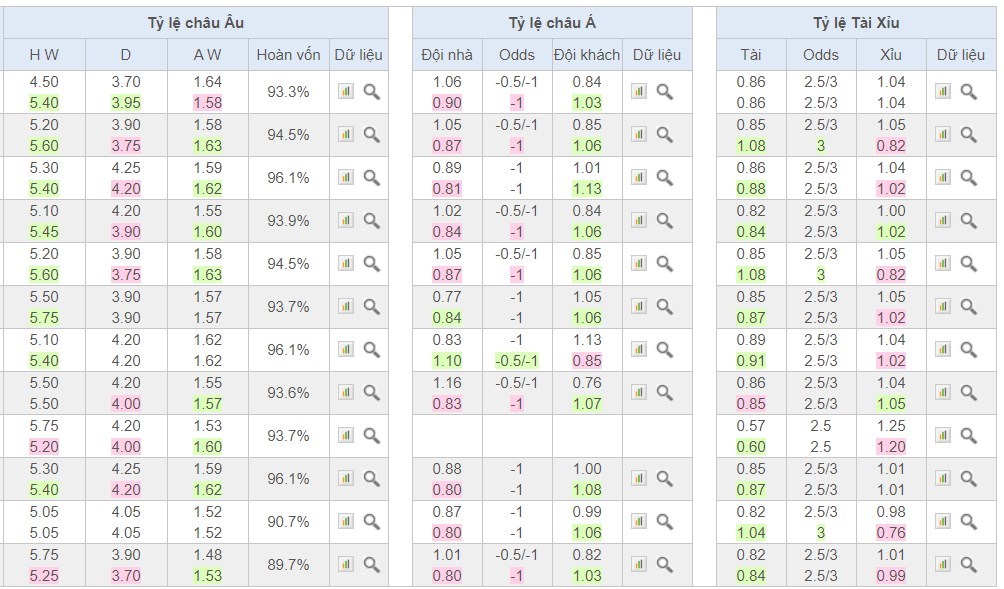This screenshot has width=1004, height=589.
Task: Open the chart icon for Asian row with home odds 1.16
Action: [639, 393]
